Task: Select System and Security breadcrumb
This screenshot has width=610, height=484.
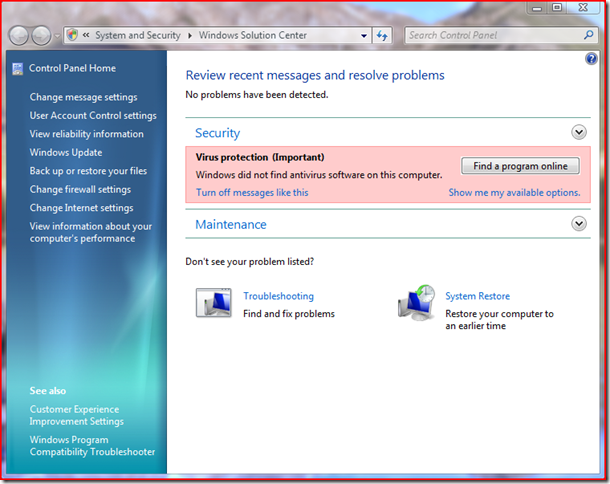Action: coord(138,35)
